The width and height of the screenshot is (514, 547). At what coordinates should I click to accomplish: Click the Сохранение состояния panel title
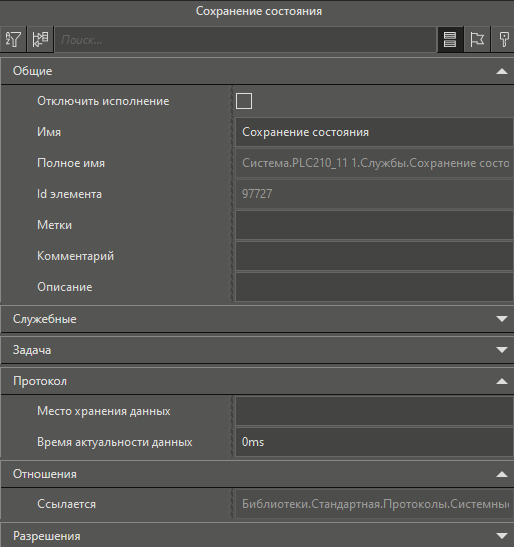click(x=259, y=11)
